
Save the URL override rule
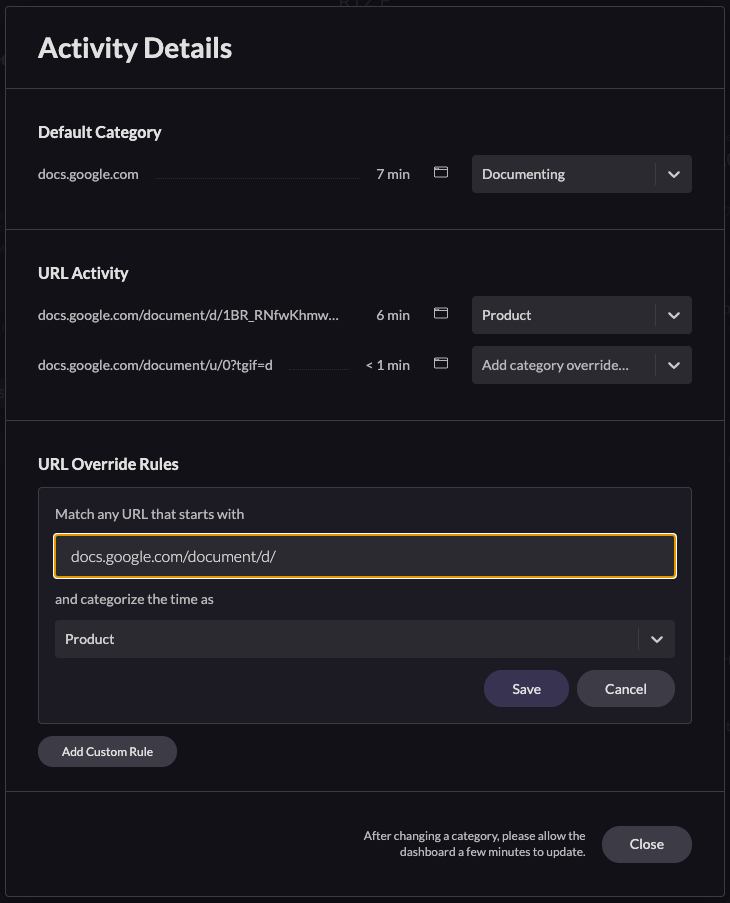click(x=526, y=688)
